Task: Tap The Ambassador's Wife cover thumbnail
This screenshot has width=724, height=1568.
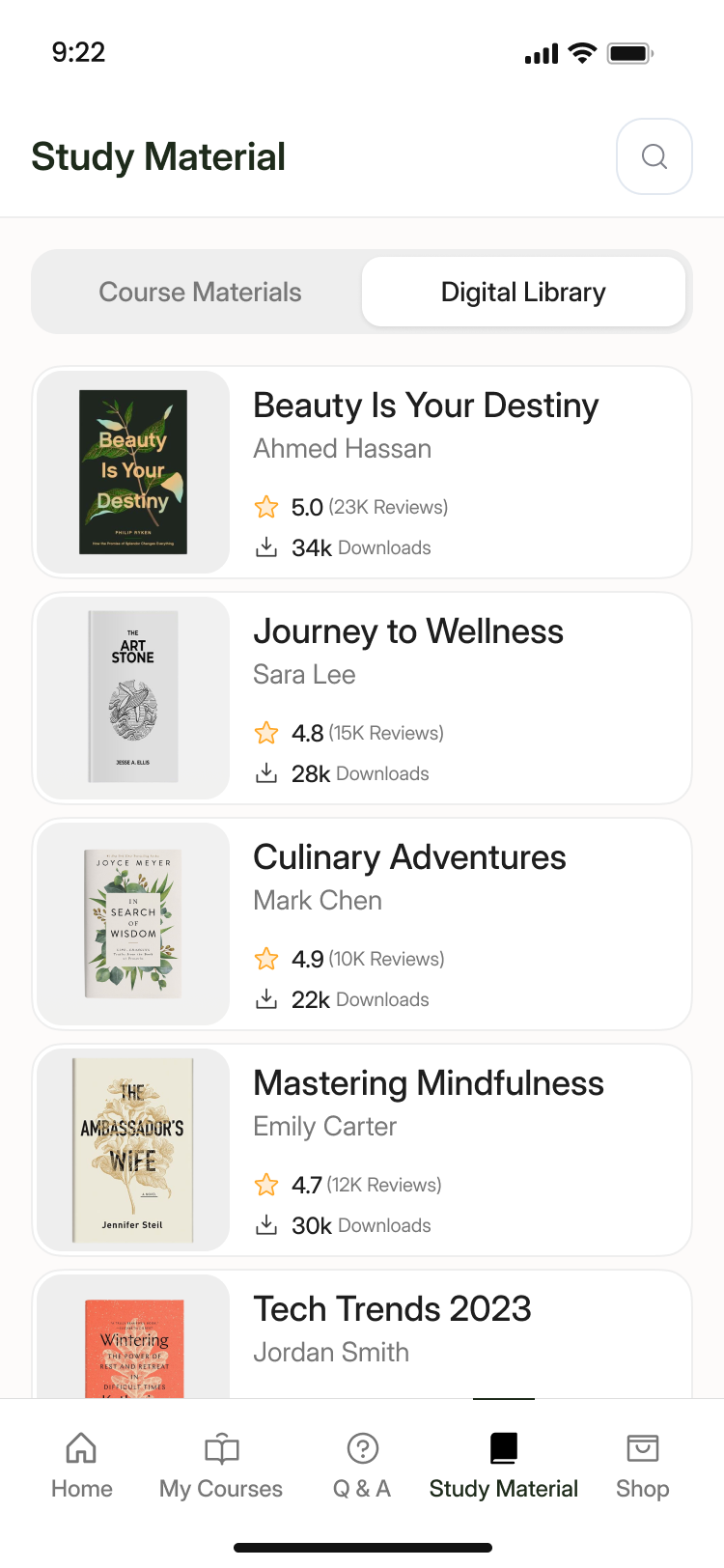Action: click(x=133, y=1150)
